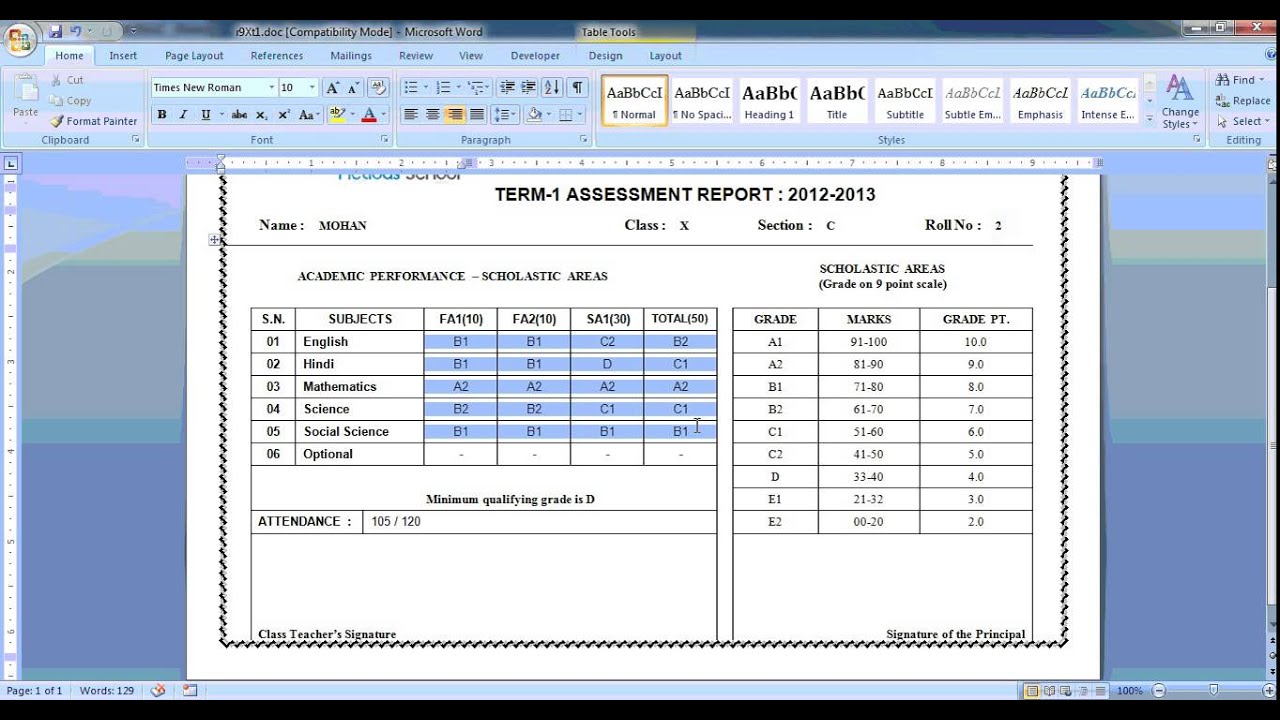
Task: Decrease the paragraph indent
Action: coord(507,88)
